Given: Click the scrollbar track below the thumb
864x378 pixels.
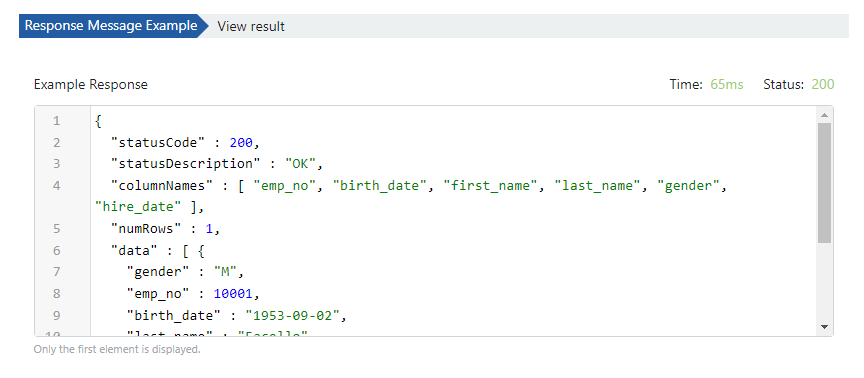Looking at the screenshot, I should click(824, 282).
